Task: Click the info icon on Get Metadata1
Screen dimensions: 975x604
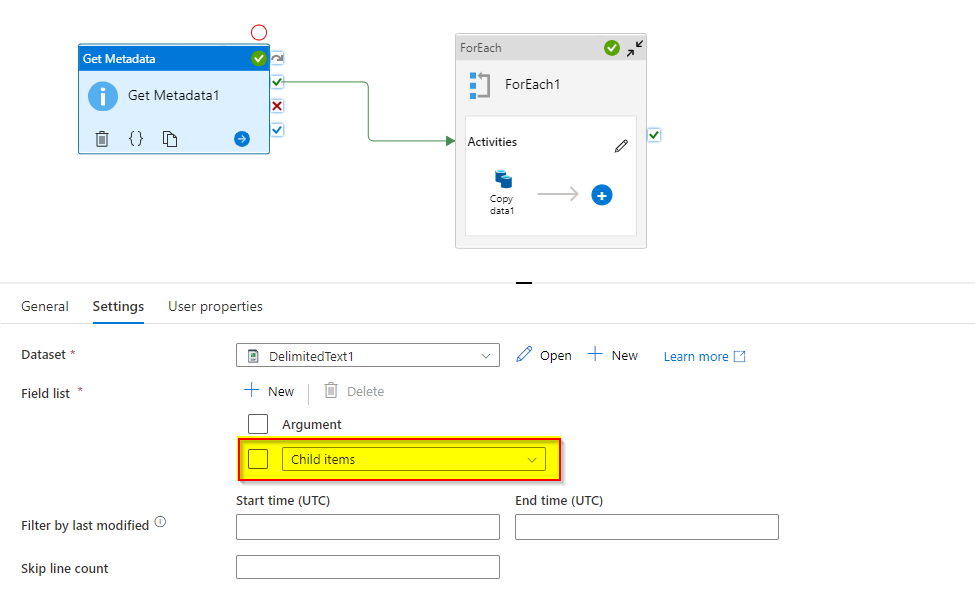Action: click(x=103, y=96)
